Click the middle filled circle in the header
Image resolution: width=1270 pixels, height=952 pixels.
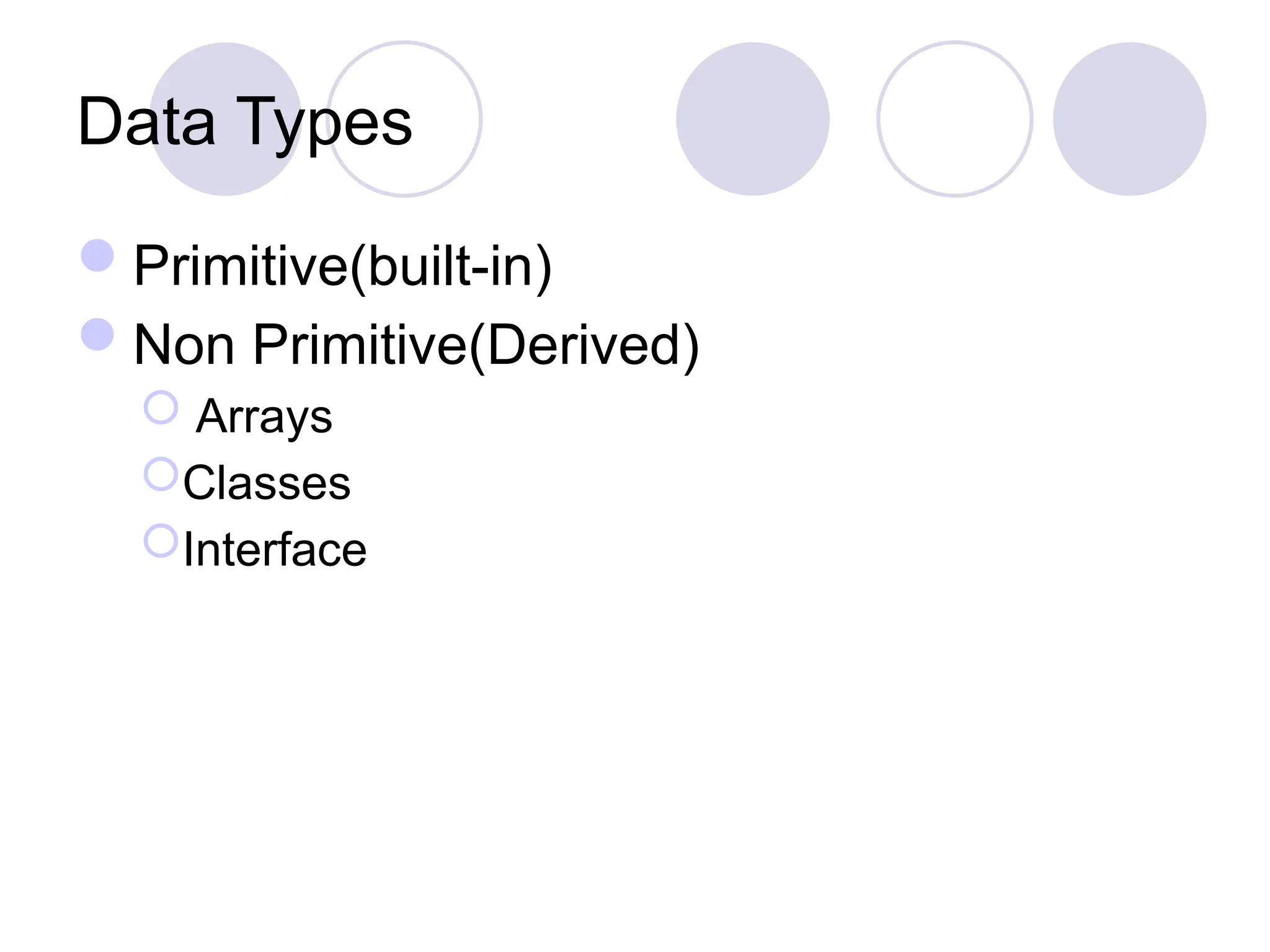coord(752,119)
